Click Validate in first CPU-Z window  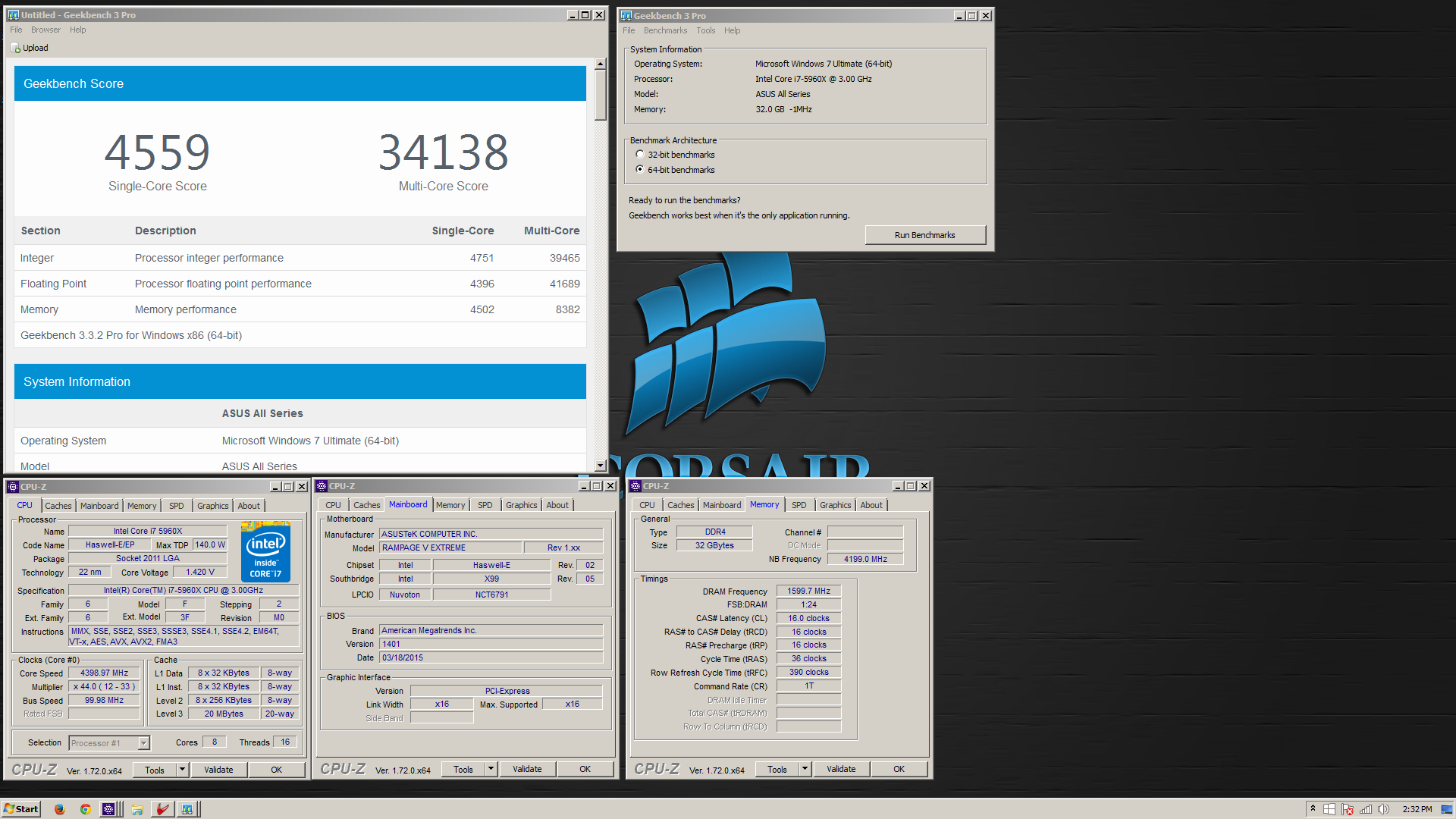click(x=218, y=770)
